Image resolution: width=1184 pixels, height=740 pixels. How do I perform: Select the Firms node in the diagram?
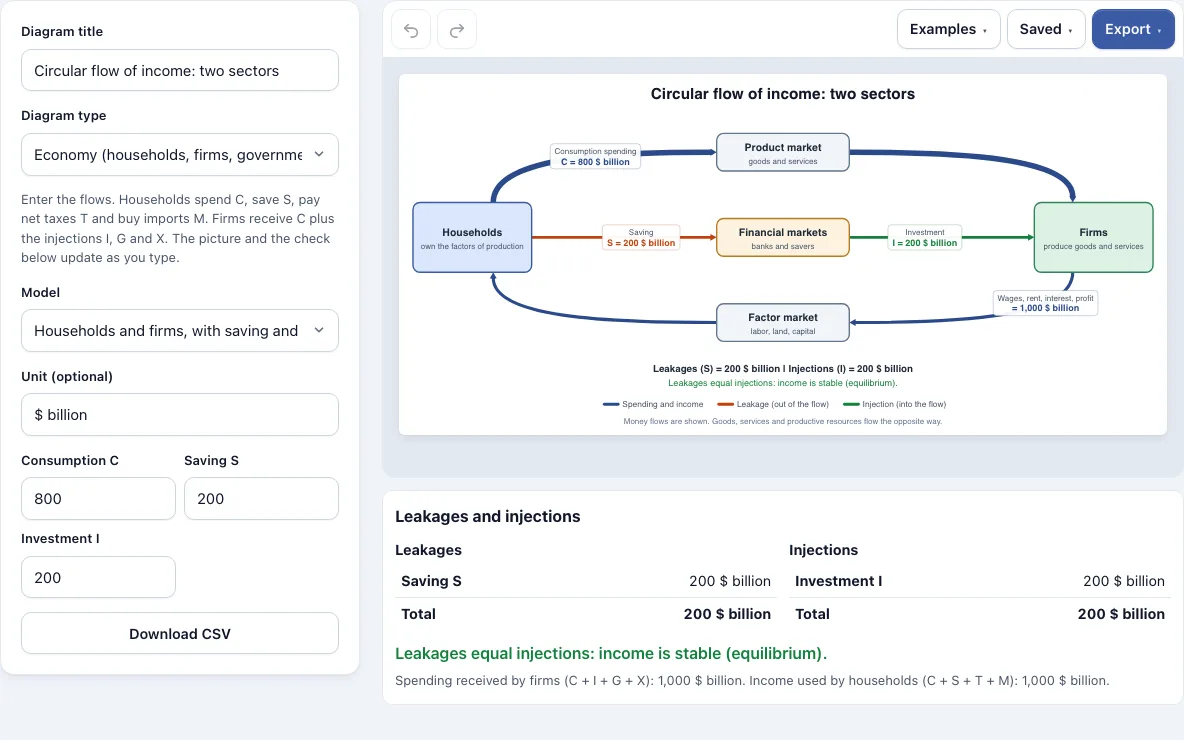[1093, 237]
